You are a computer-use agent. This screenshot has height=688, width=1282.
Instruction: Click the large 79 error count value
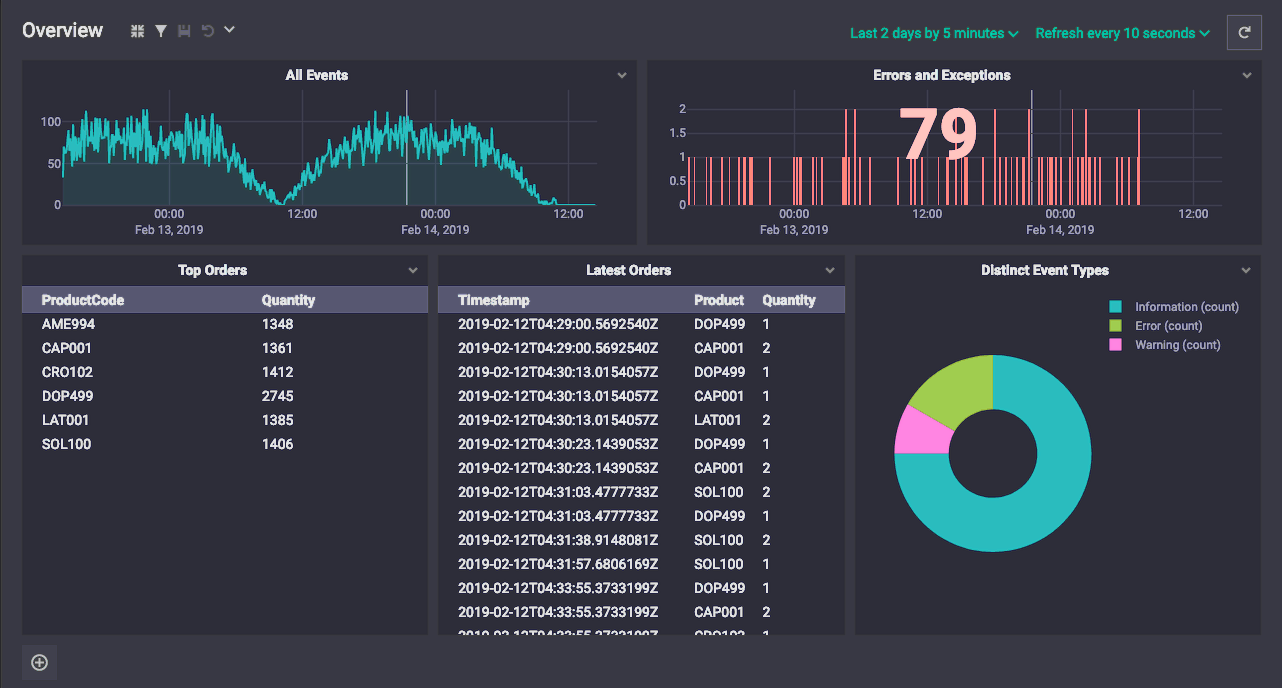(x=938, y=133)
